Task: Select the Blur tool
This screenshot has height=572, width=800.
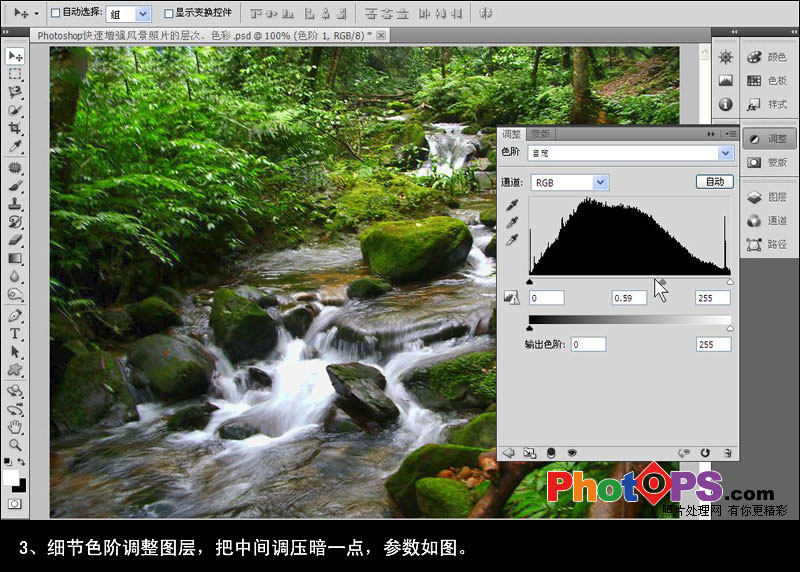Action: (15, 277)
